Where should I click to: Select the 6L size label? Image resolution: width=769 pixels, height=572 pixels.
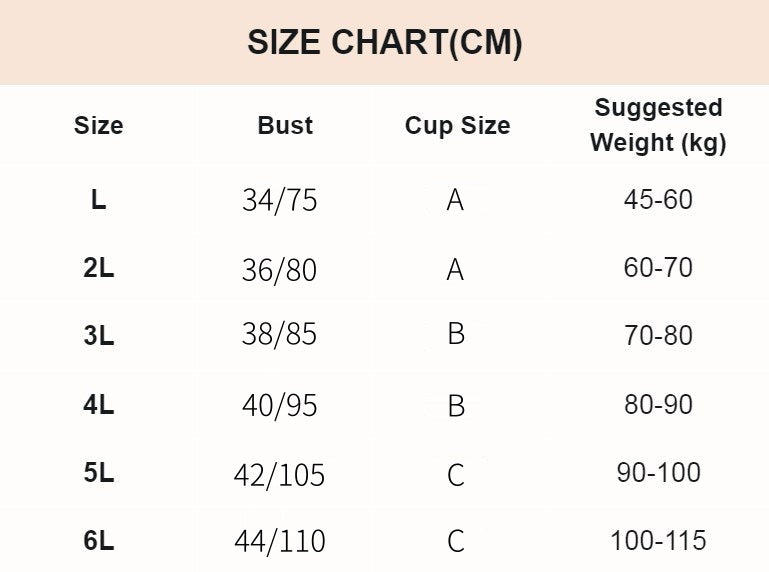[x=99, y=541]
